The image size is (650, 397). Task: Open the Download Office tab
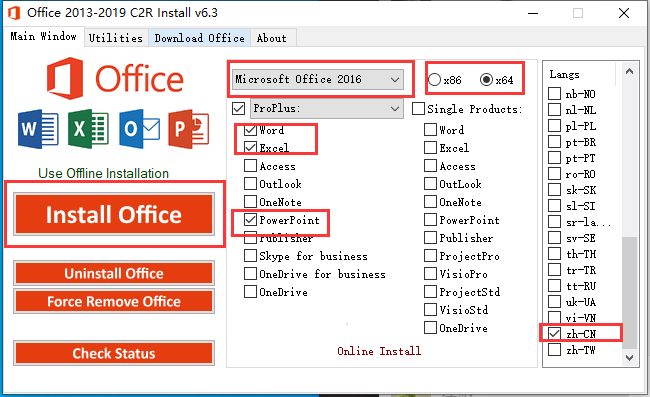[x=199, y=38]
